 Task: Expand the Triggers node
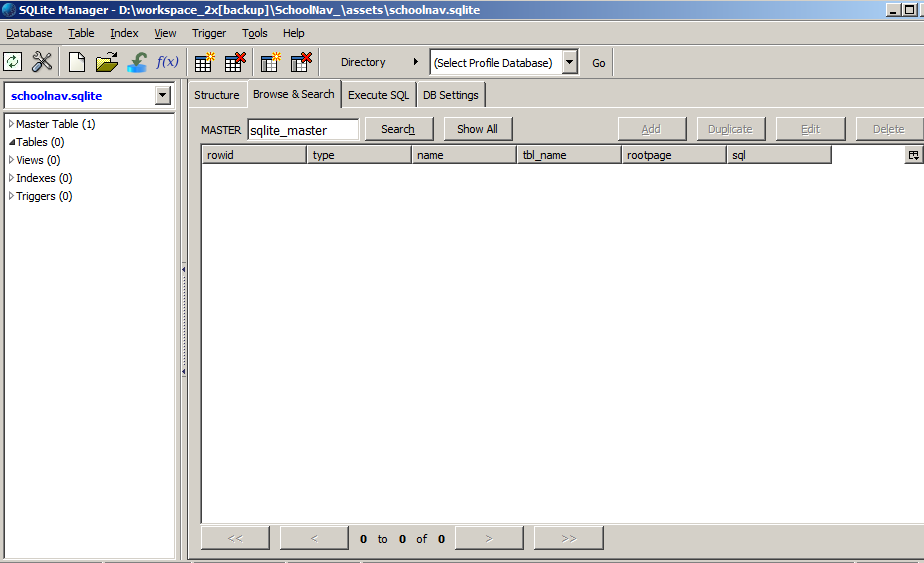11,196
